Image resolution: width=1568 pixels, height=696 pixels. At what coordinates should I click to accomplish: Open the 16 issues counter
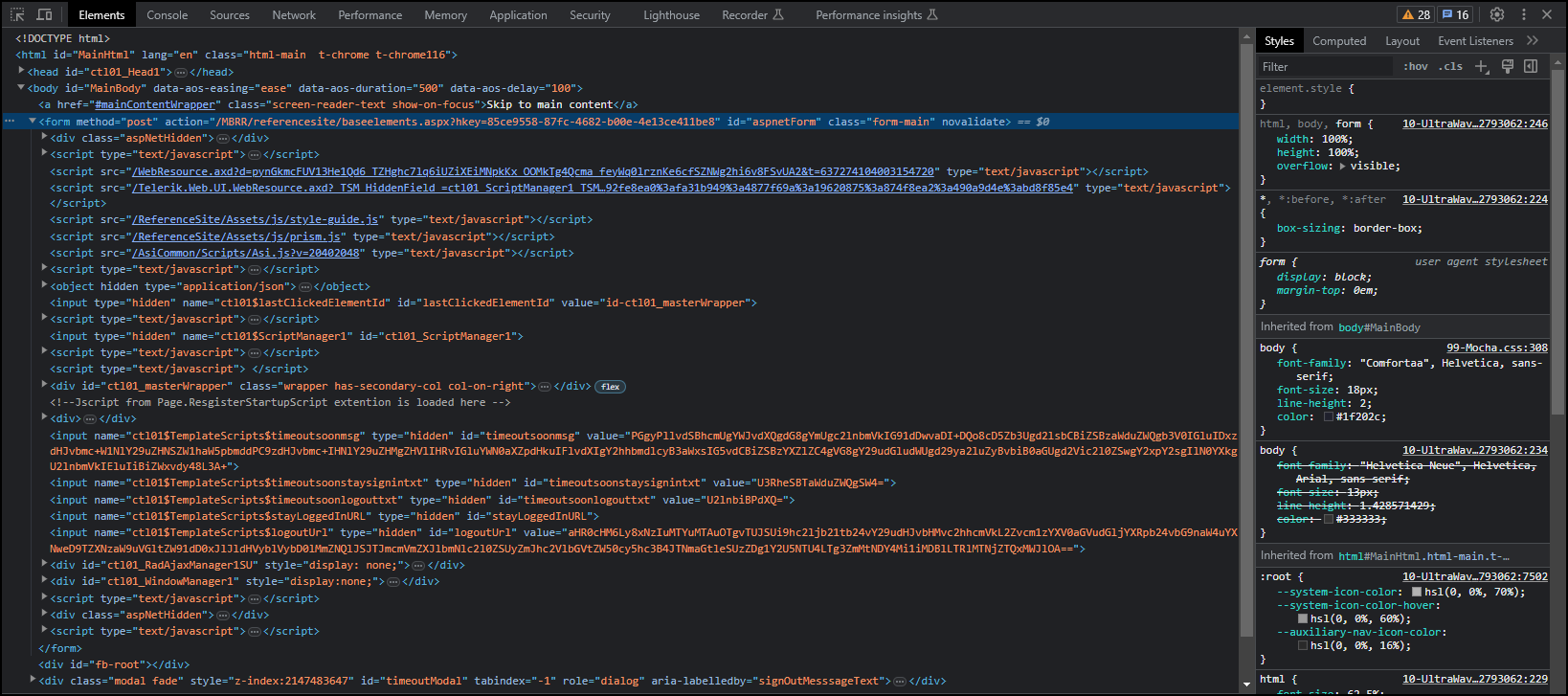(x=1456, y=14)
